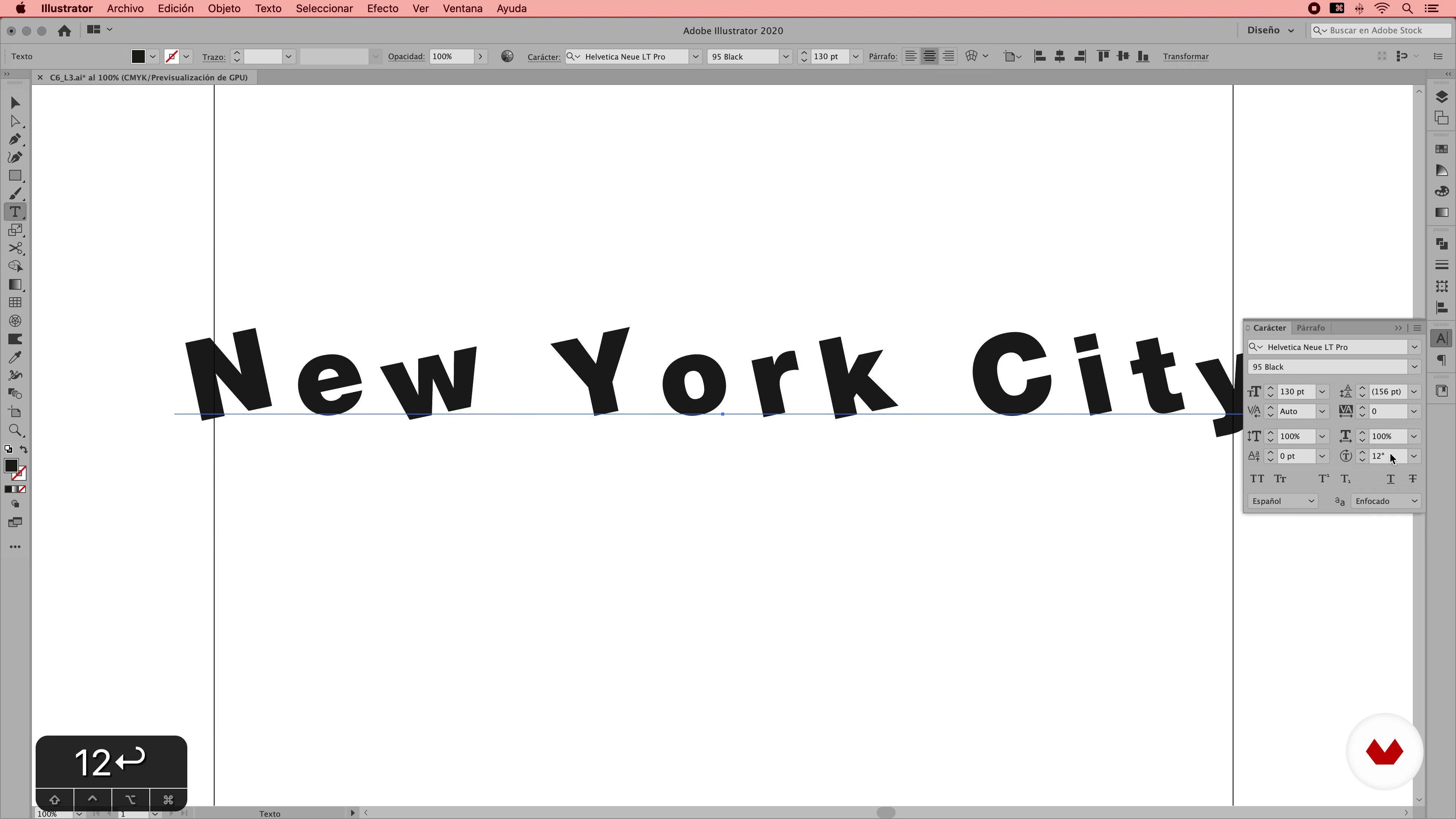Click the black fill box in toolbar
The height and width of the screenshot is (819, 1456).
click(11, 466)
